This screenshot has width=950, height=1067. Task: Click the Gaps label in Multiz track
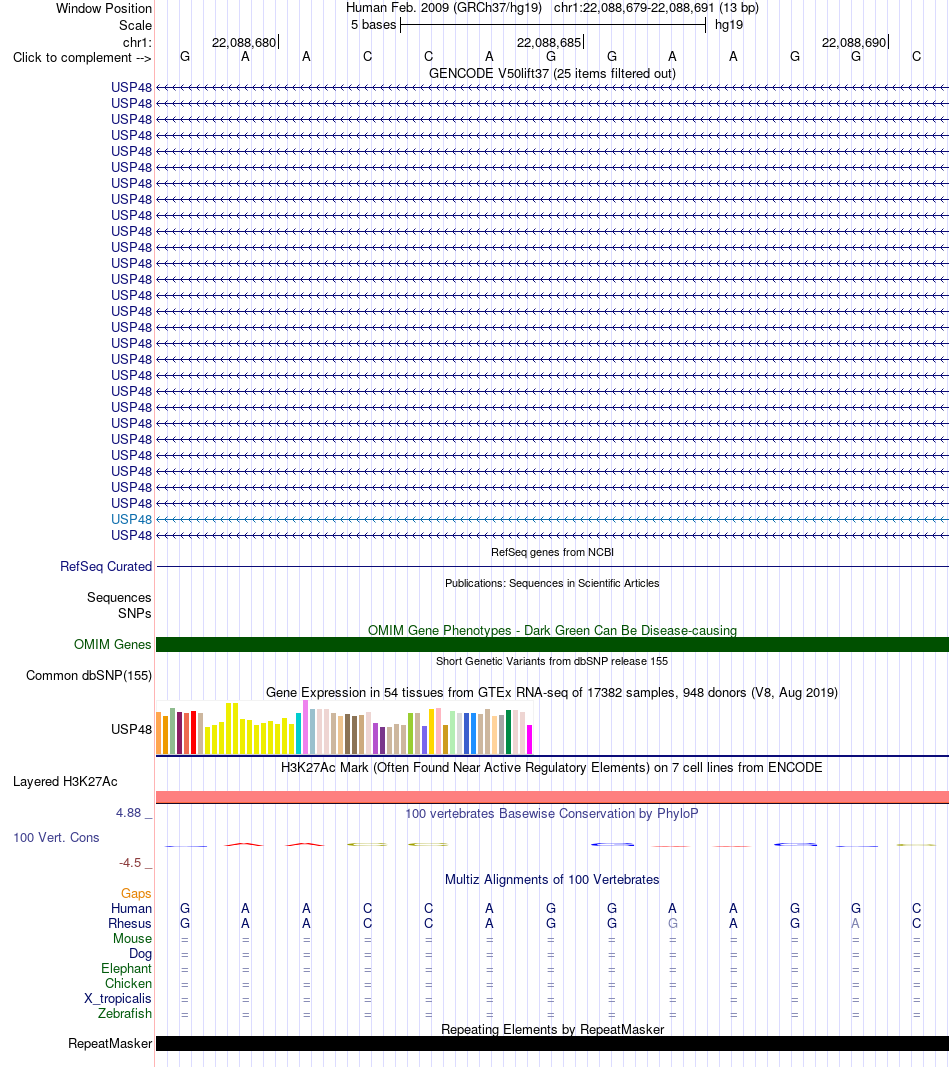pyautogui.click(x=136, y=893)
